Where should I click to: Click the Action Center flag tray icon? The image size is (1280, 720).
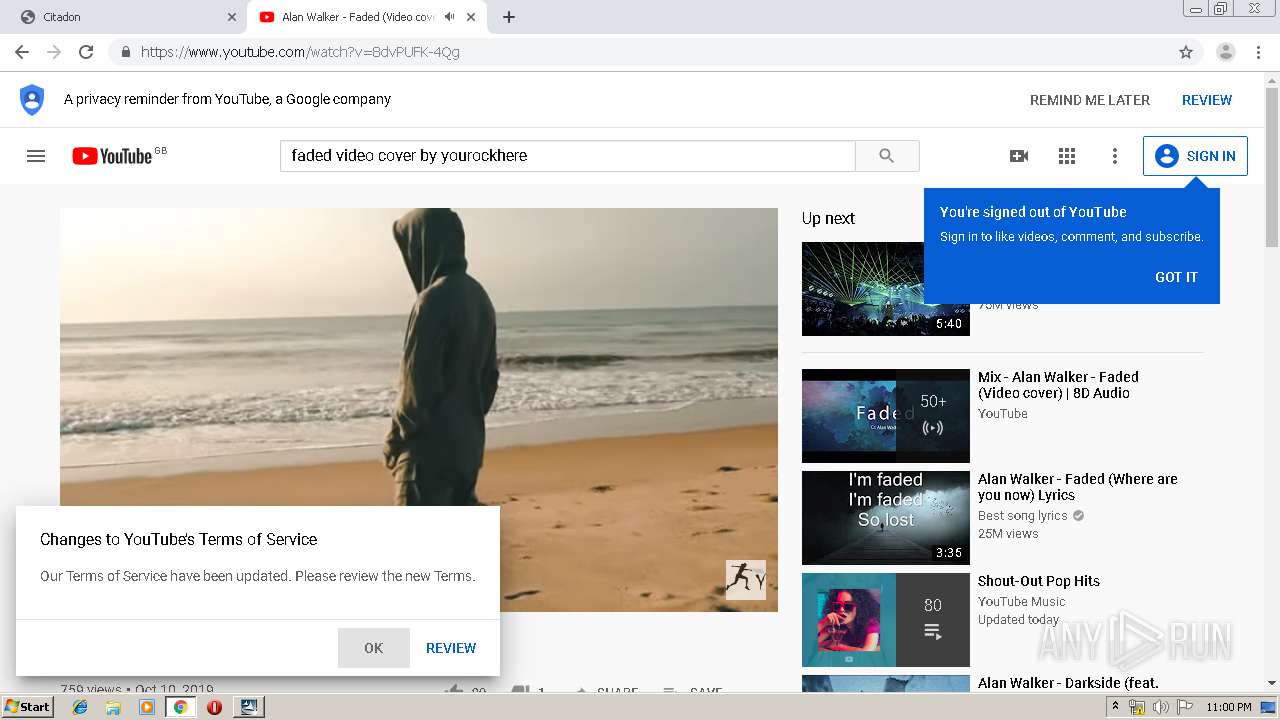[x=1184, y=707]
